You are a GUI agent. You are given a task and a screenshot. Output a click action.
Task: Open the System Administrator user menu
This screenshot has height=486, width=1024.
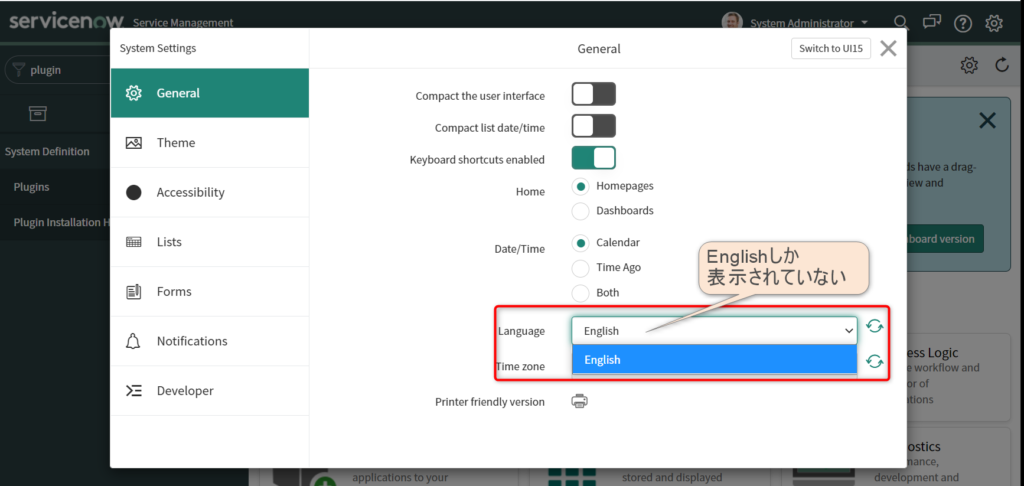point(809,23)
